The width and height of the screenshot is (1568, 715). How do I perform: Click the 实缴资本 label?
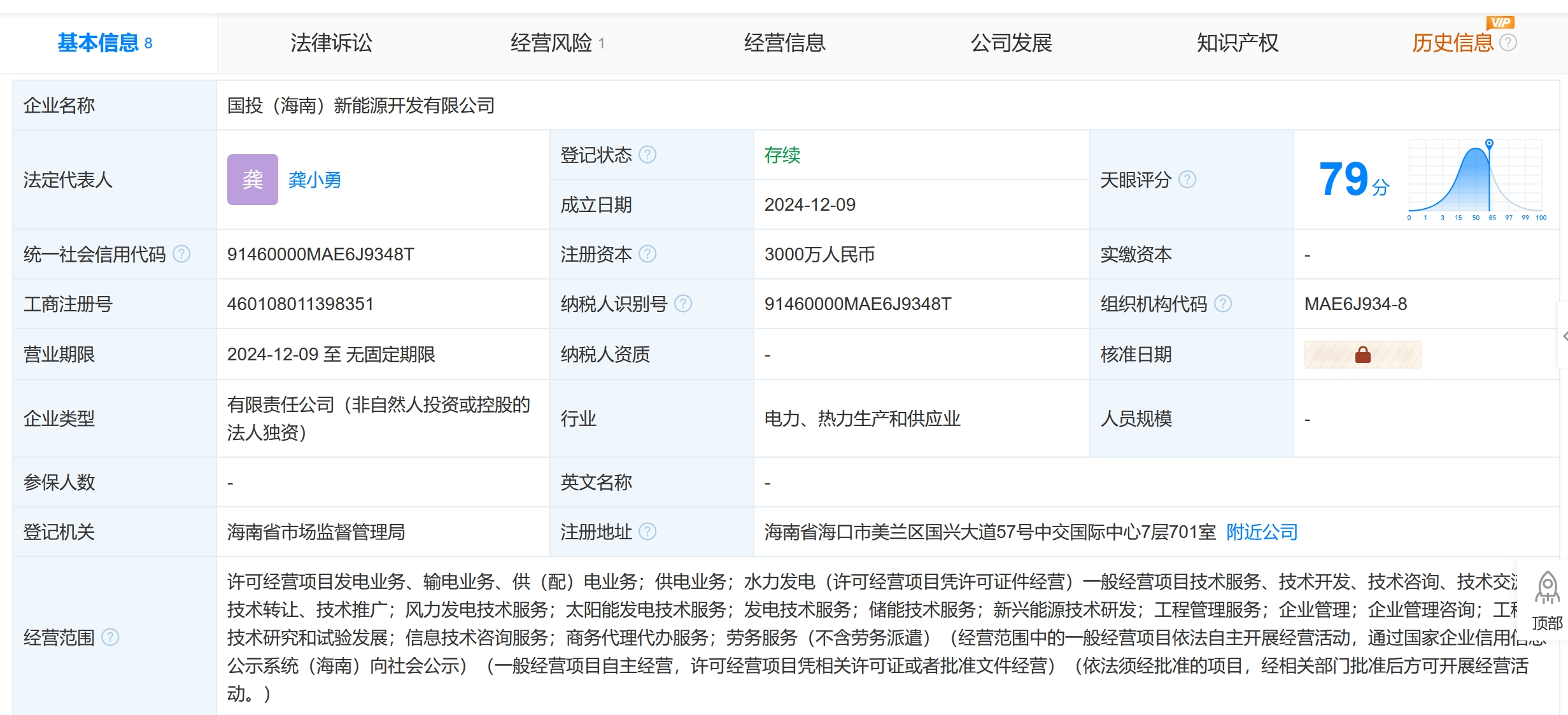pos(1136,254)
